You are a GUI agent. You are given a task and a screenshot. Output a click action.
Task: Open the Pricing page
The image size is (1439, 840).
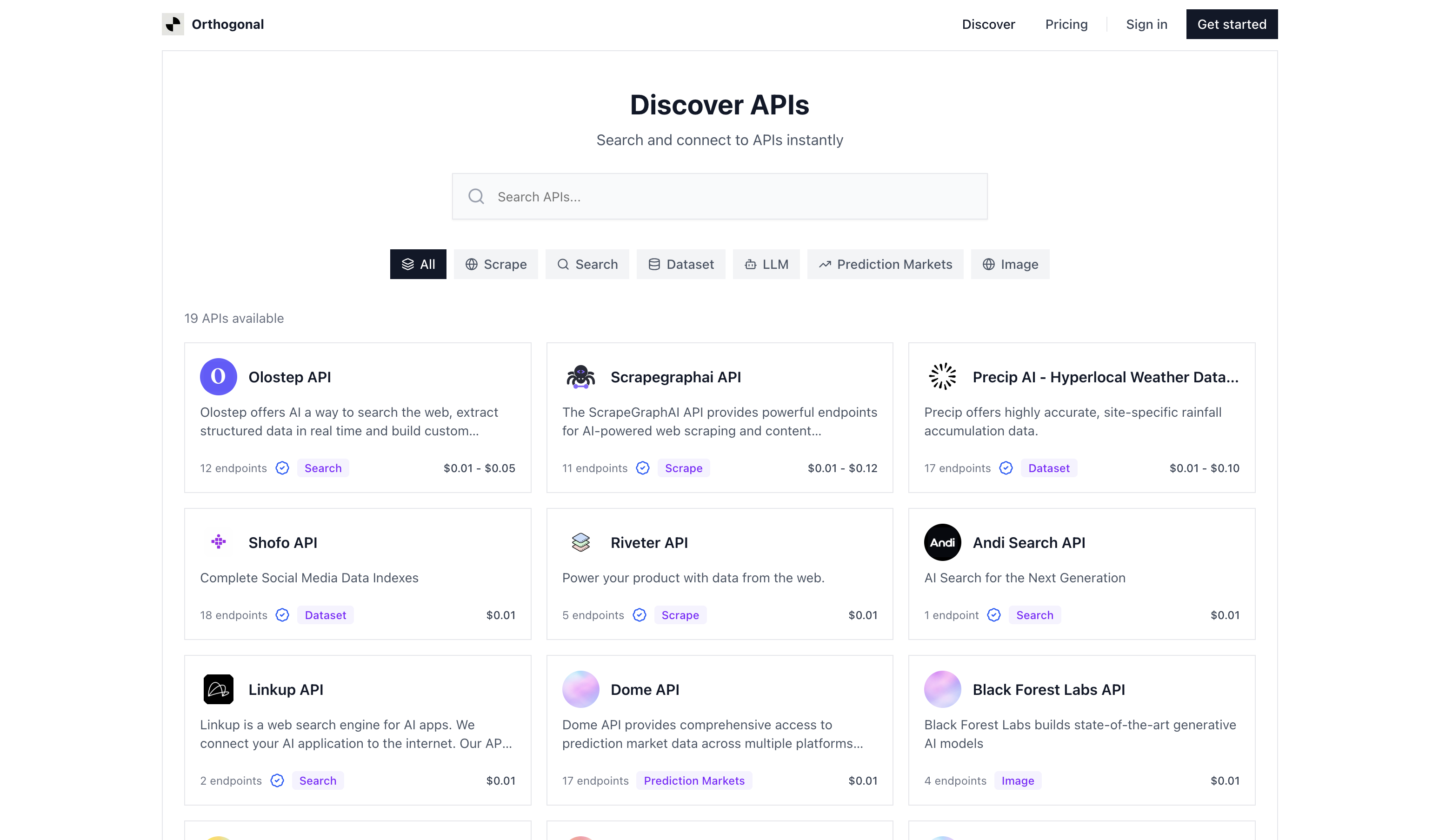point(1066,24)
